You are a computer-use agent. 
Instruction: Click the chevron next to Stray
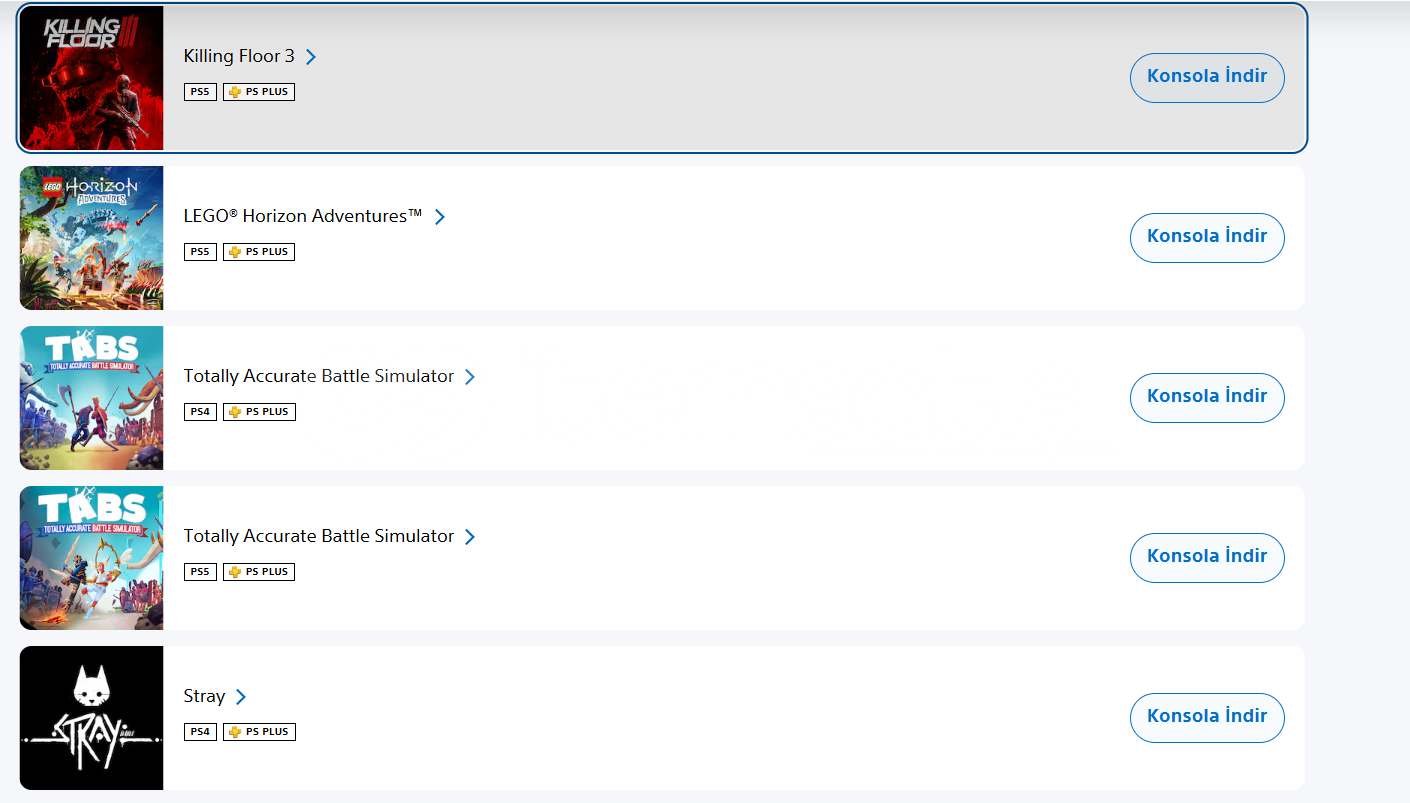coord(240,697)
